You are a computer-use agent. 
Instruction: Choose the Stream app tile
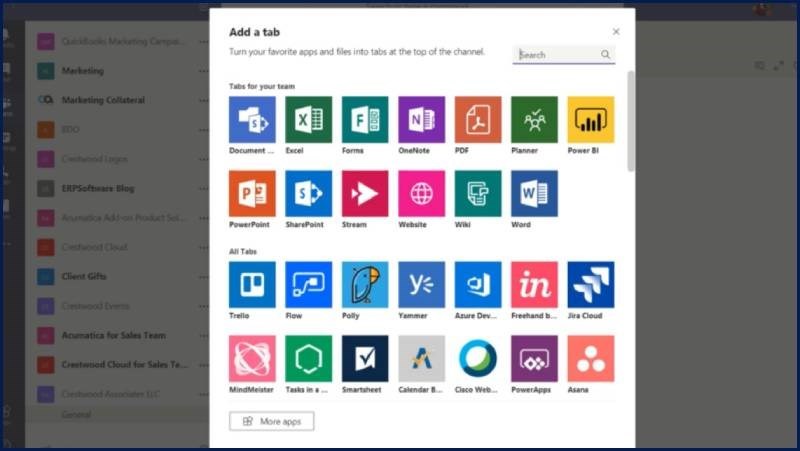click(x=365, y=193)
